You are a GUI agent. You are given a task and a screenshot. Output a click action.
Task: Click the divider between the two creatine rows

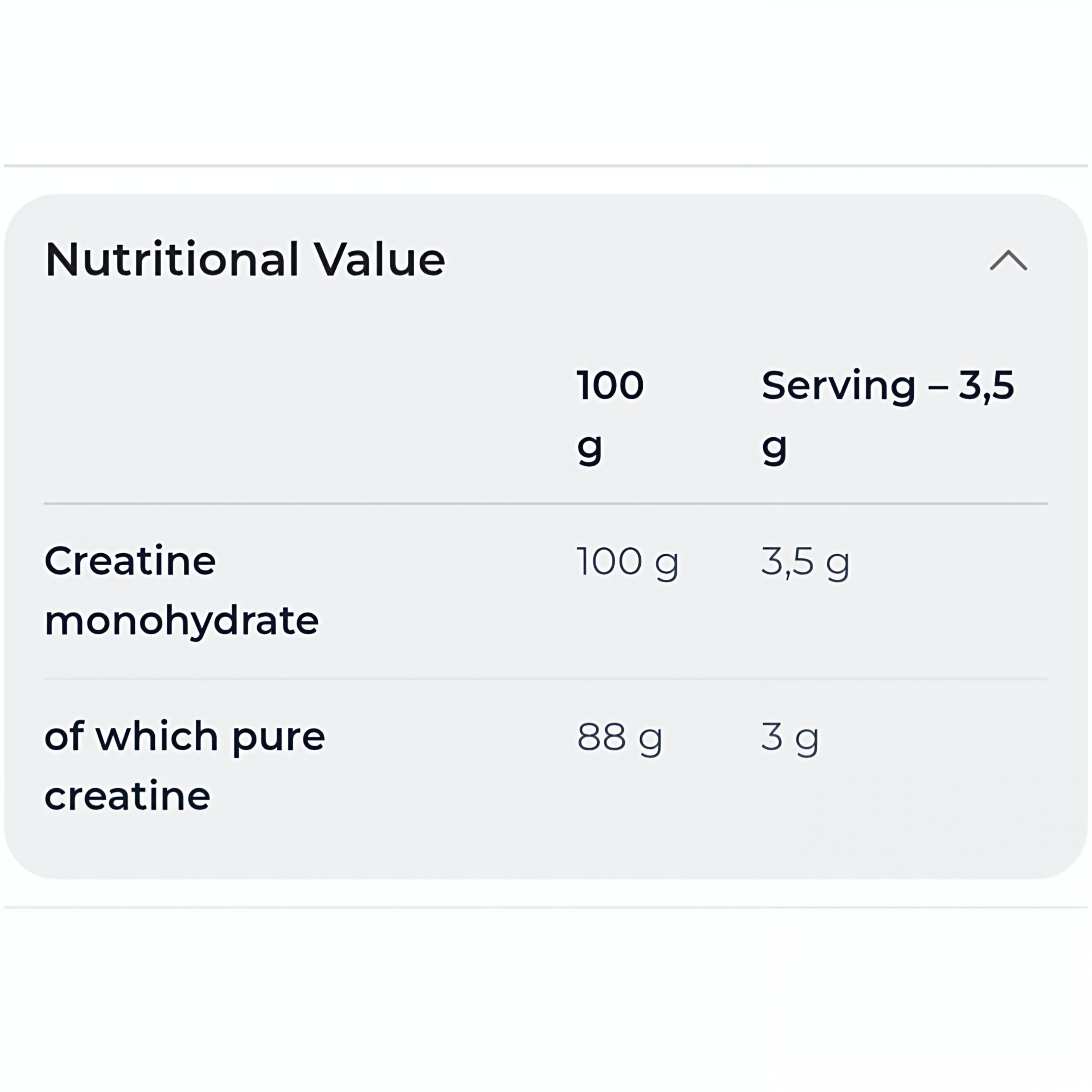(546, 679)
